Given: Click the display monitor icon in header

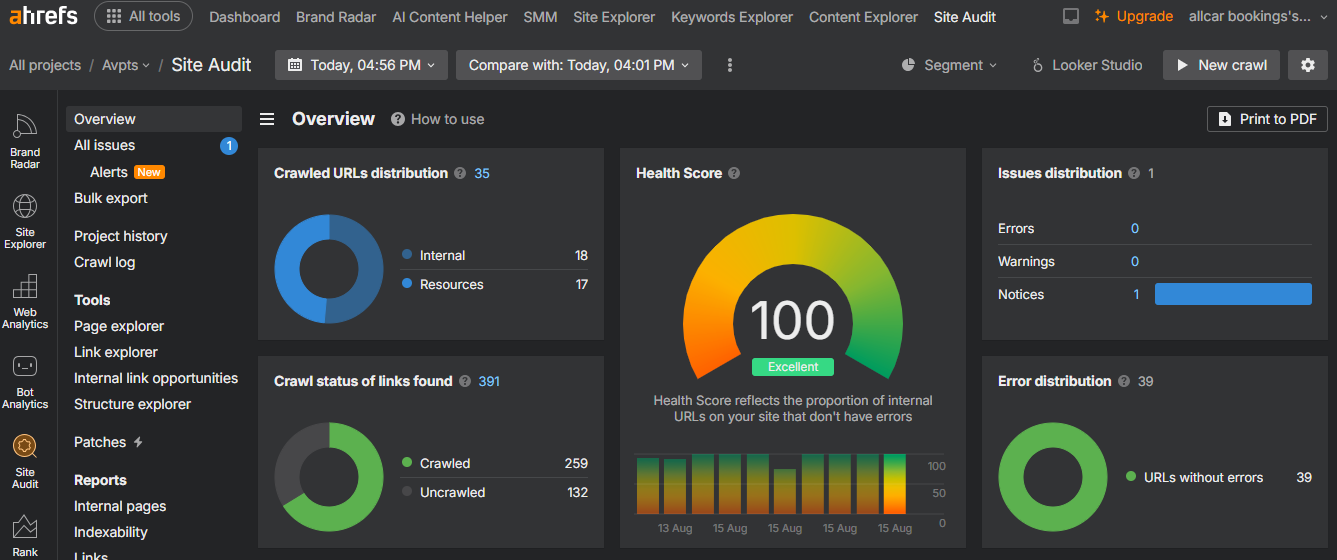Looking at the screenshot, I should pos(1071,16).
